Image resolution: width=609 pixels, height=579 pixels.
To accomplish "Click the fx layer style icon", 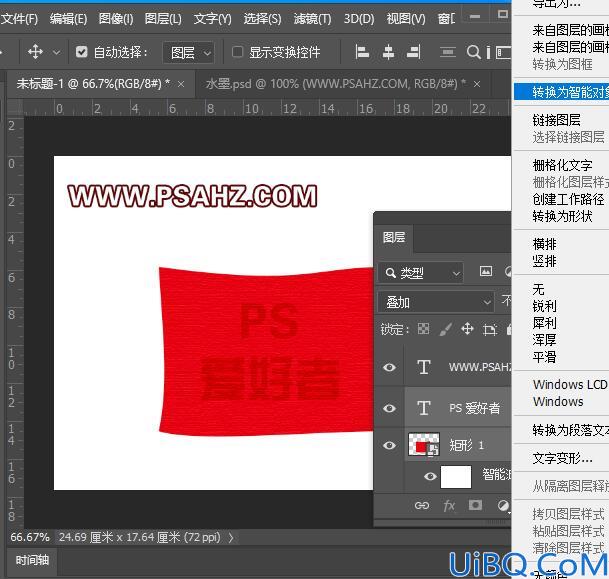I will [449, 505].
